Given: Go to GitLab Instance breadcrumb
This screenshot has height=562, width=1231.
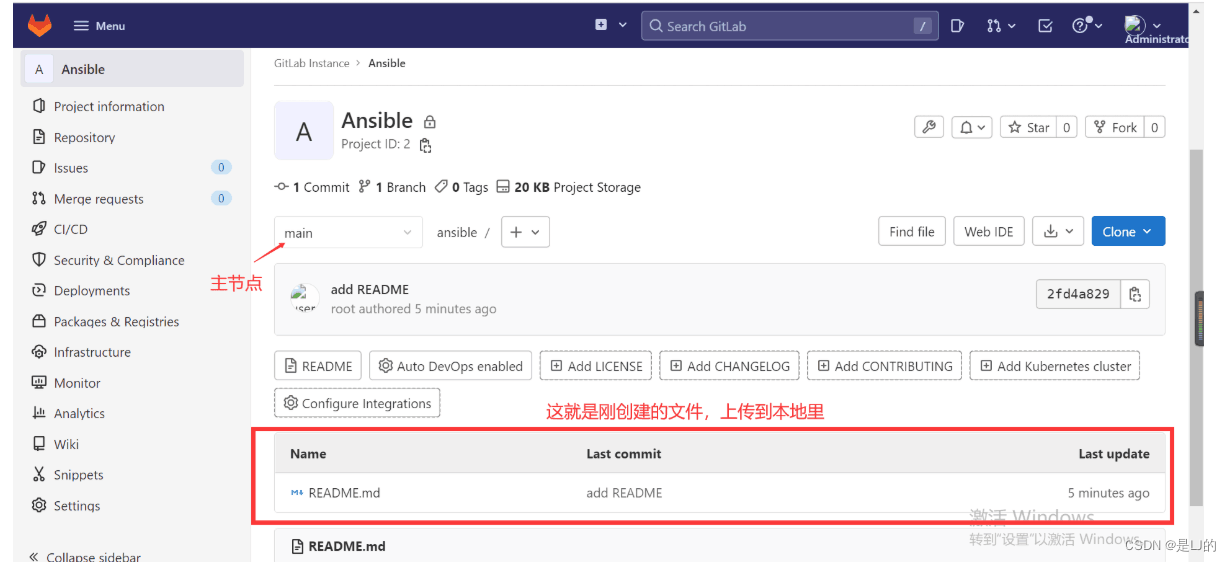Looking at the screenshot, I should point(312,63).
